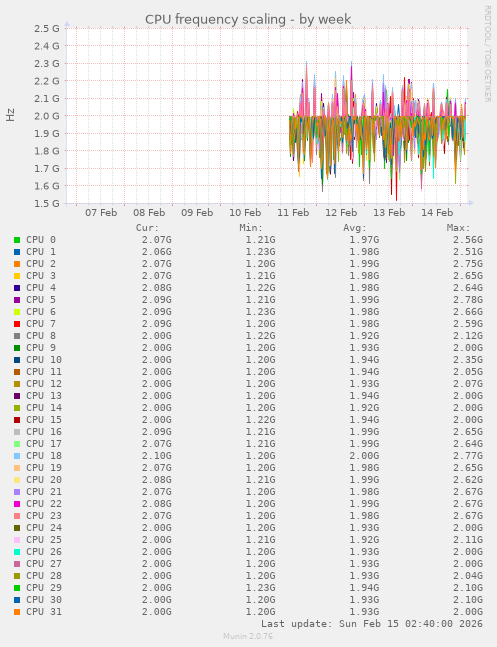Click the 'CPU 5' legend label
The width and height of the screenshot is (497, 647).
(x=41, y=300)
